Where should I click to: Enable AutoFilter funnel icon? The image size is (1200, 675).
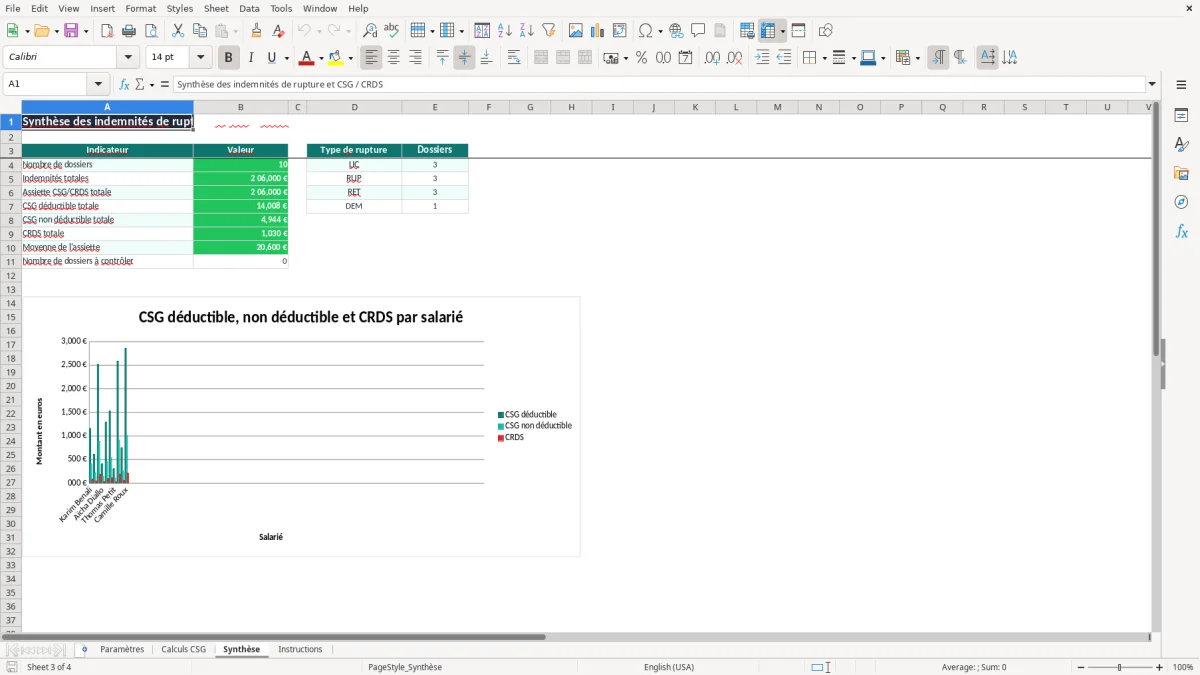[549, 31]
